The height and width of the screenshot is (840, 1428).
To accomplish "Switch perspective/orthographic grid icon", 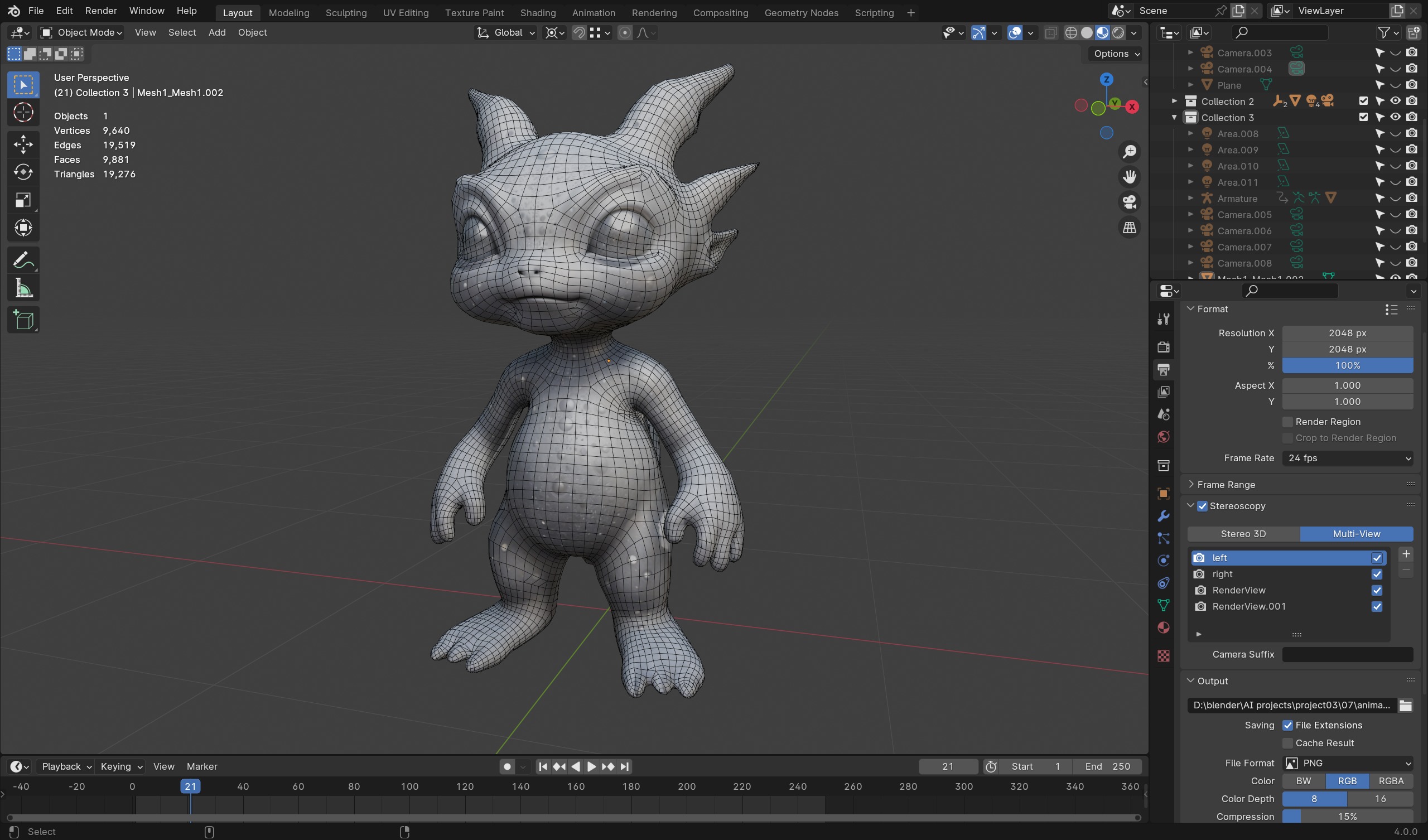I will click(x=1130, y=227).
